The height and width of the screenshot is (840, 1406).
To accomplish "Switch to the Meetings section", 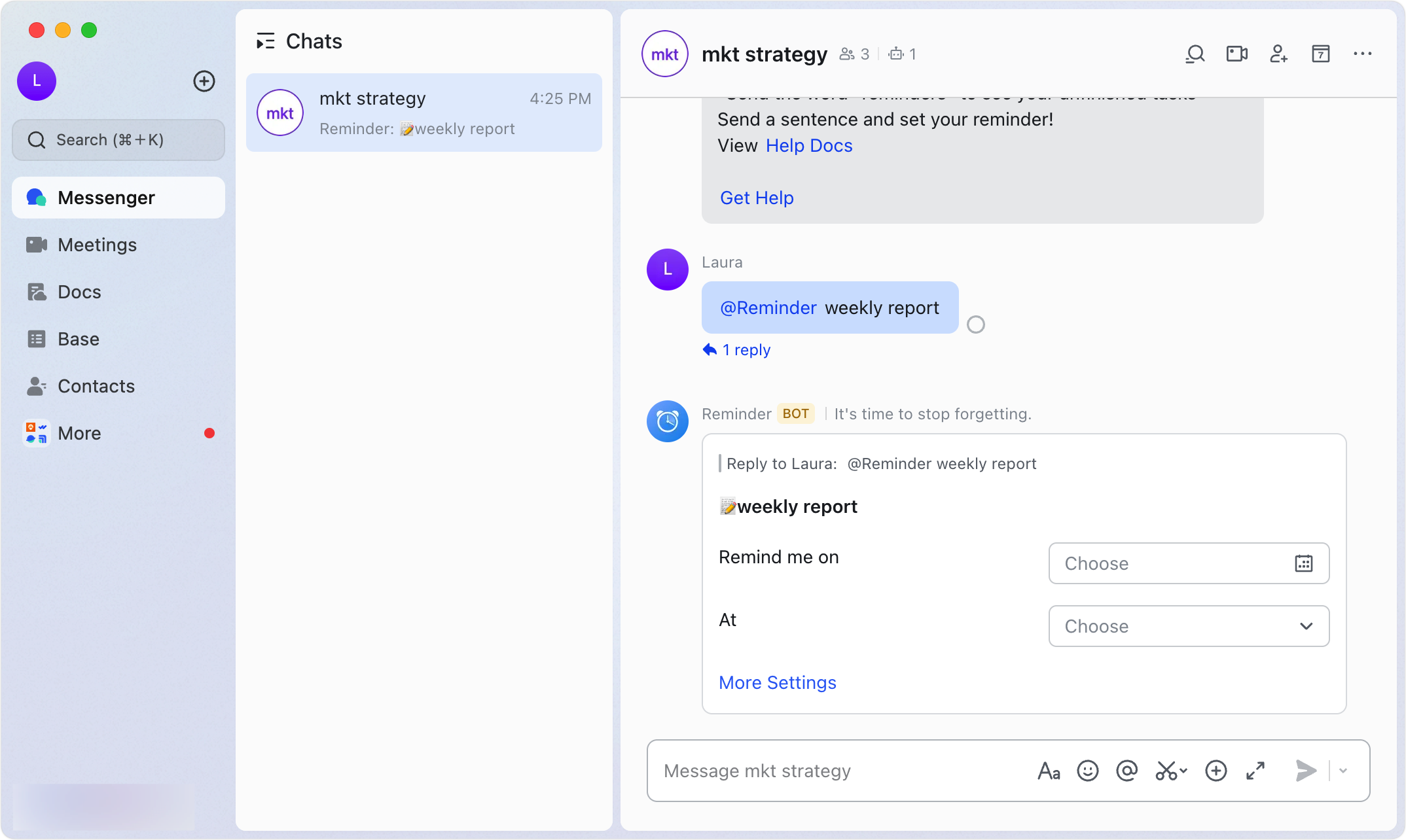I will pos(96,245).
